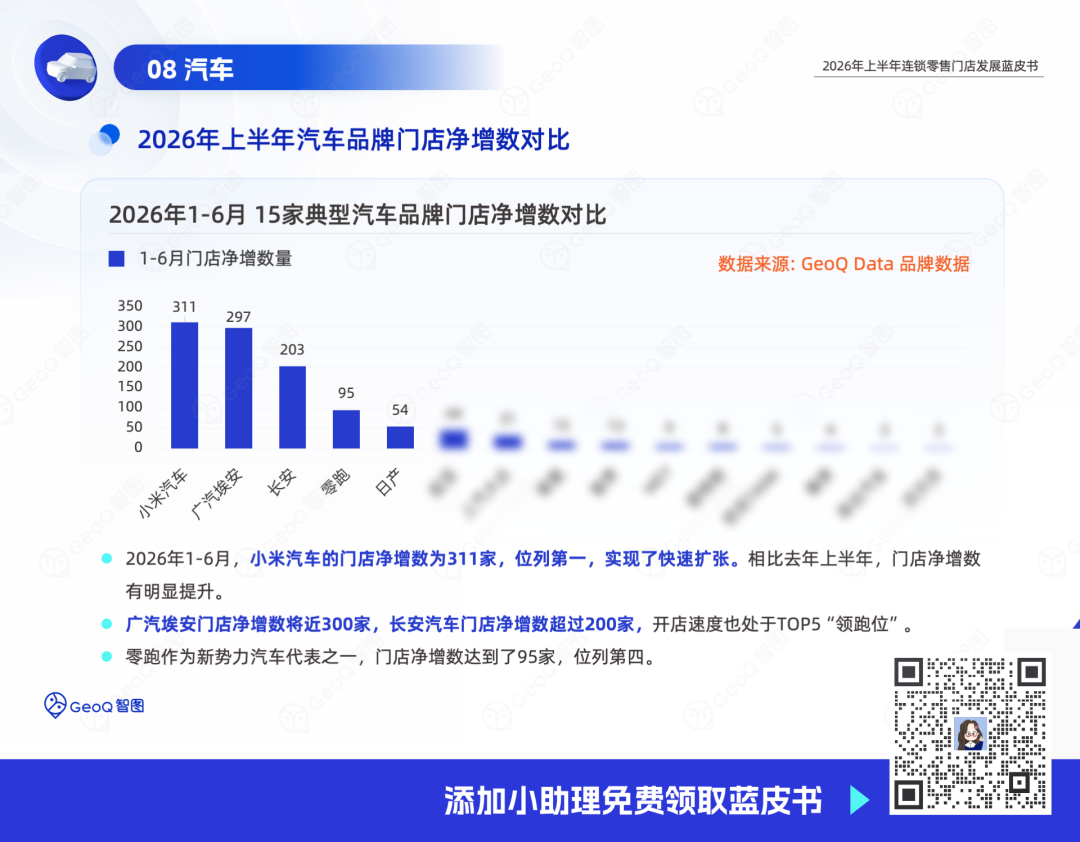Click the legend label 1-6月门店净增数量
This screenshot has height=842, width=1080.
(x=216, y=258)
